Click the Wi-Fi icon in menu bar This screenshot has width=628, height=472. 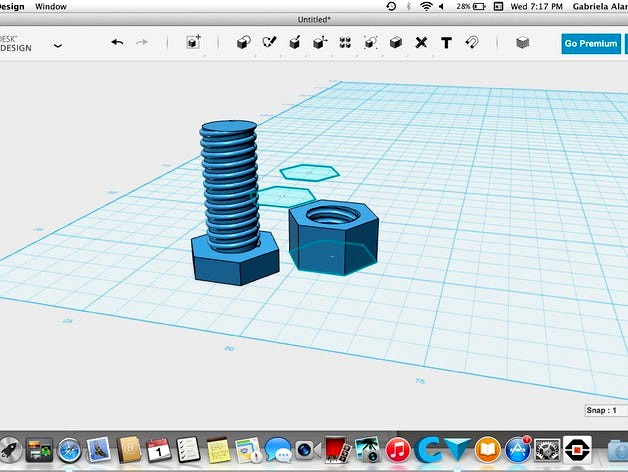tap(427, 6)
